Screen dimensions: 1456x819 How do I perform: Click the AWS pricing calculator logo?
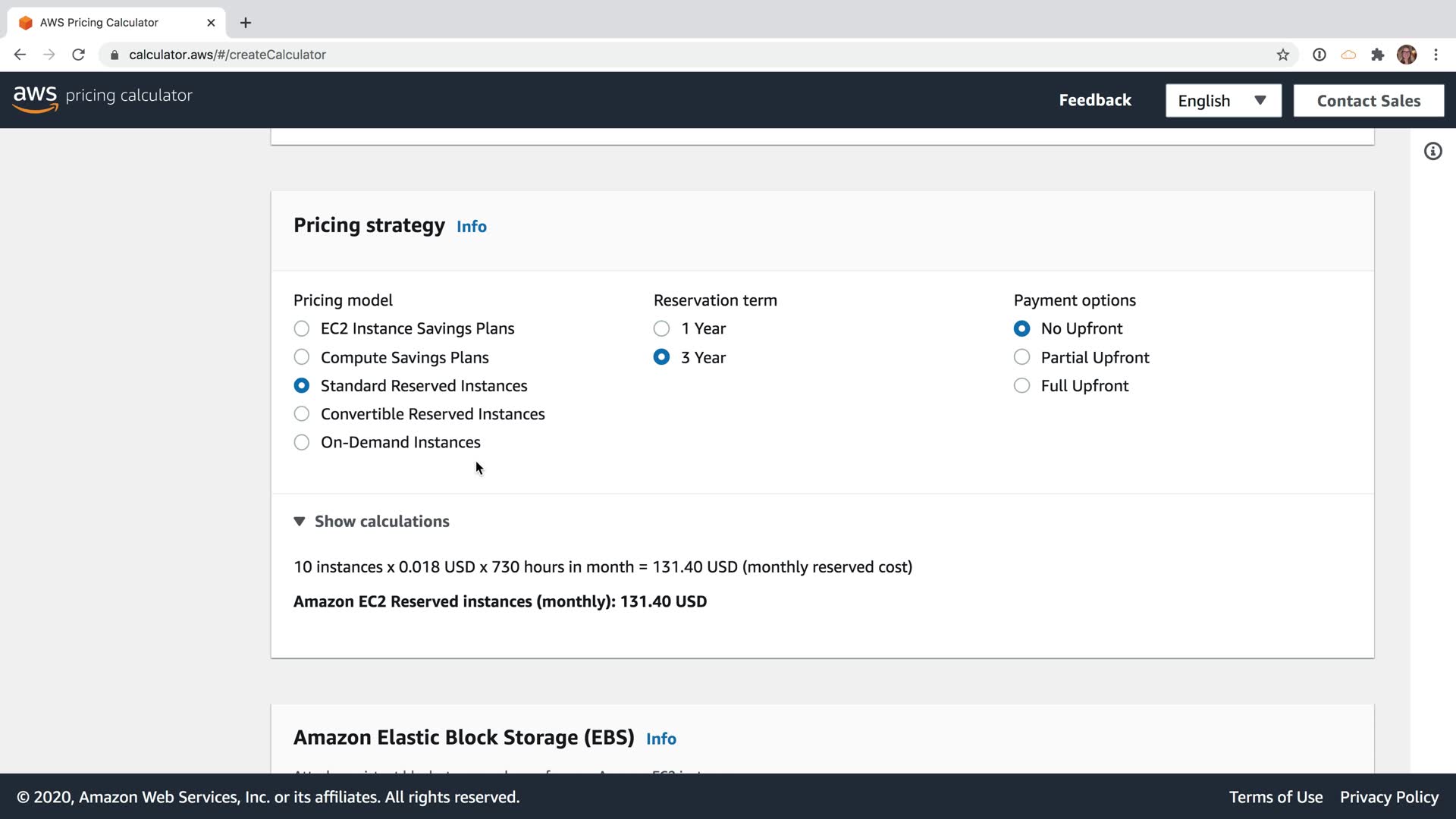(102, 97)
